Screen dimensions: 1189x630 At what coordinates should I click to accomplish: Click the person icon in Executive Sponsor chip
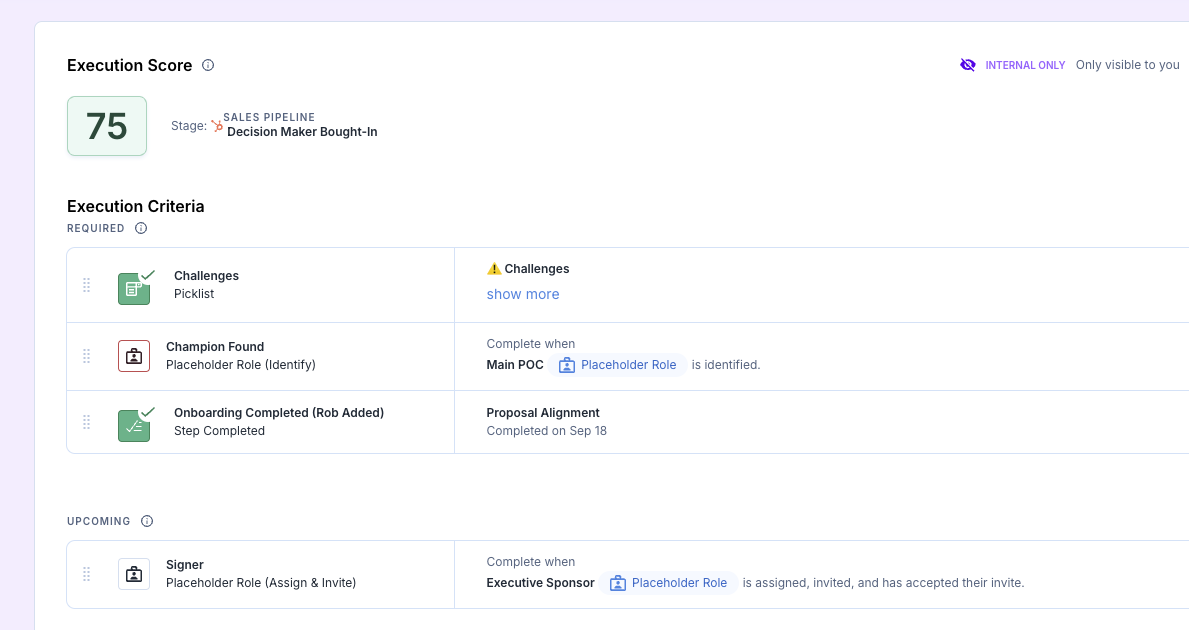tap(618, 583)
